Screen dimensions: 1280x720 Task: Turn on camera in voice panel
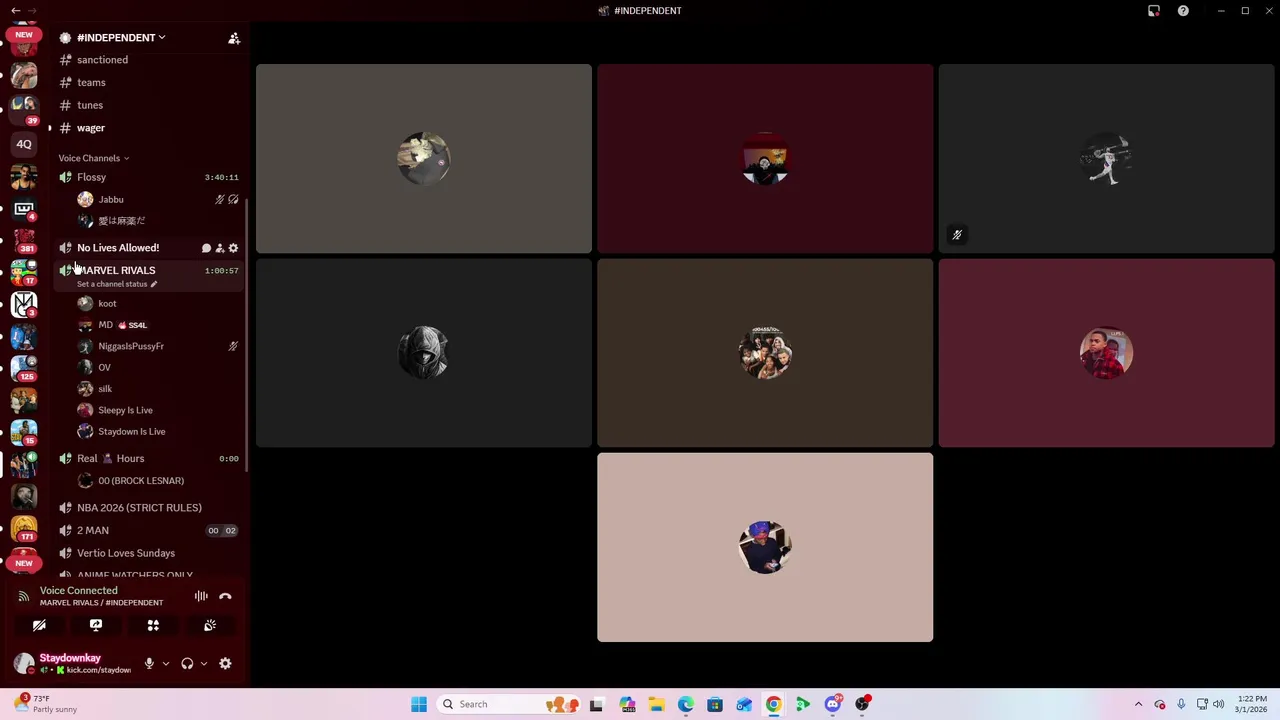point(39,625)
